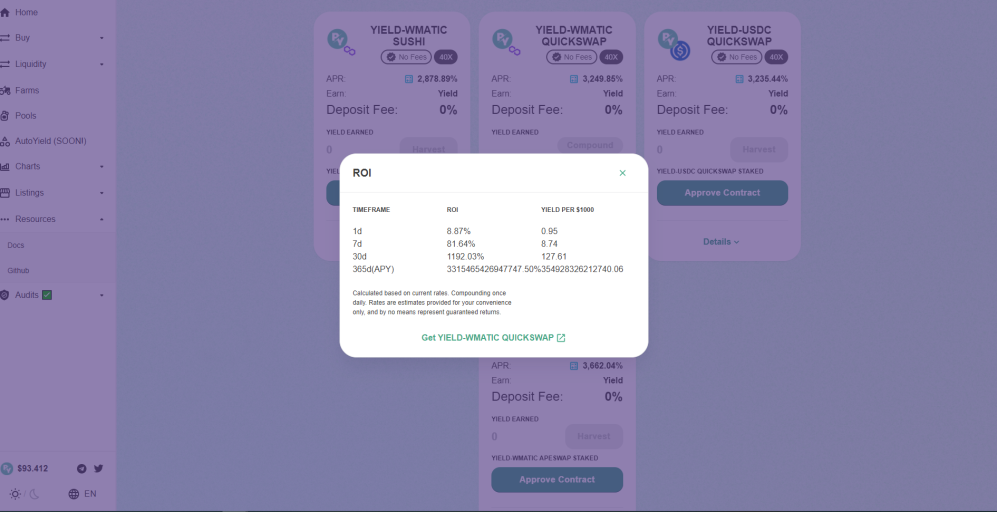The image size is (997, 512).
Task: Click the Liquidity arrows icon
Action: (5, 64)
